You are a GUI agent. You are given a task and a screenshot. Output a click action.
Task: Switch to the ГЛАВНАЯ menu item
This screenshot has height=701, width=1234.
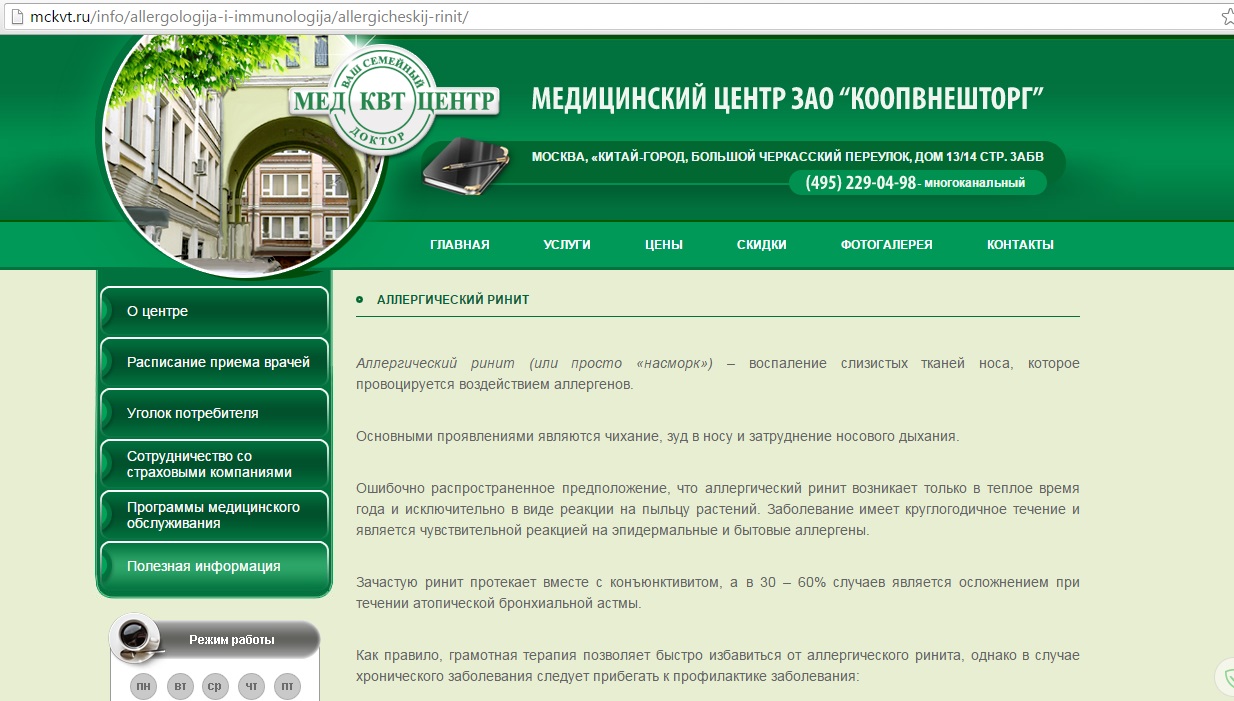click(x=460, y=244)
